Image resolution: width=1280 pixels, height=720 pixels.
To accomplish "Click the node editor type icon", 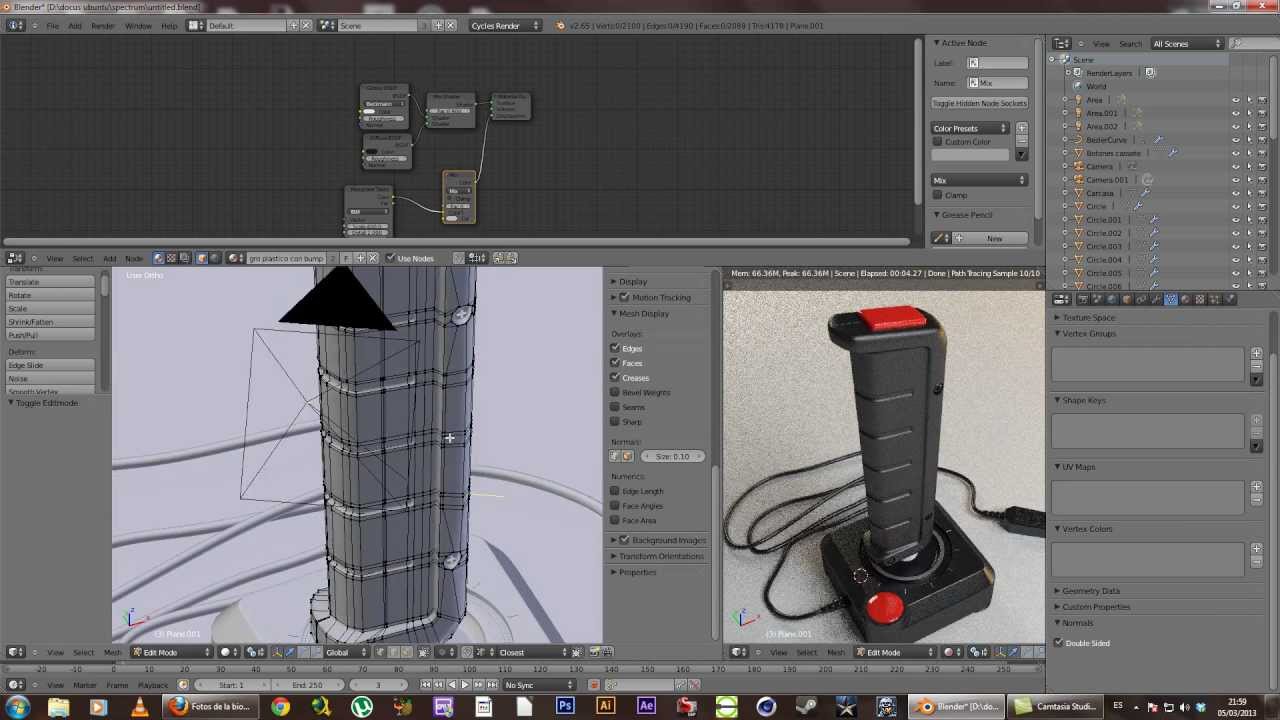I will tap(15, 258).
